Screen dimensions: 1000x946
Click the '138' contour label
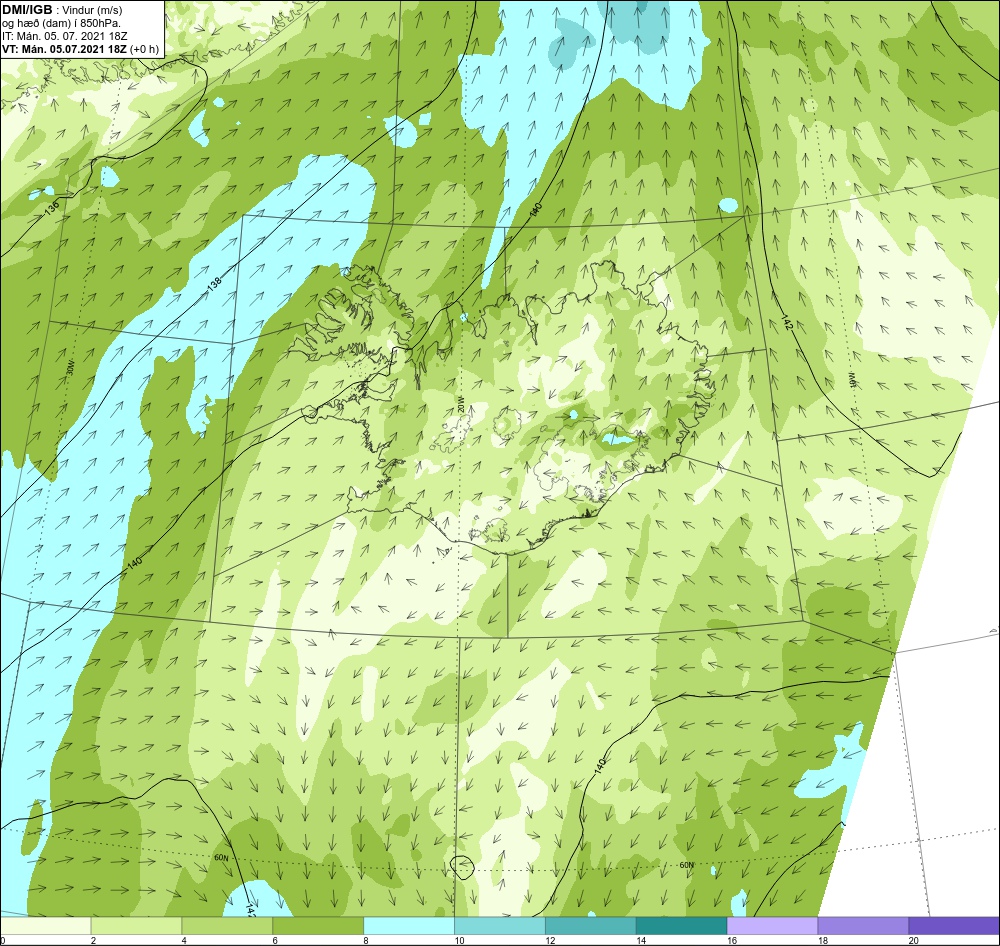tap(215, 285)
